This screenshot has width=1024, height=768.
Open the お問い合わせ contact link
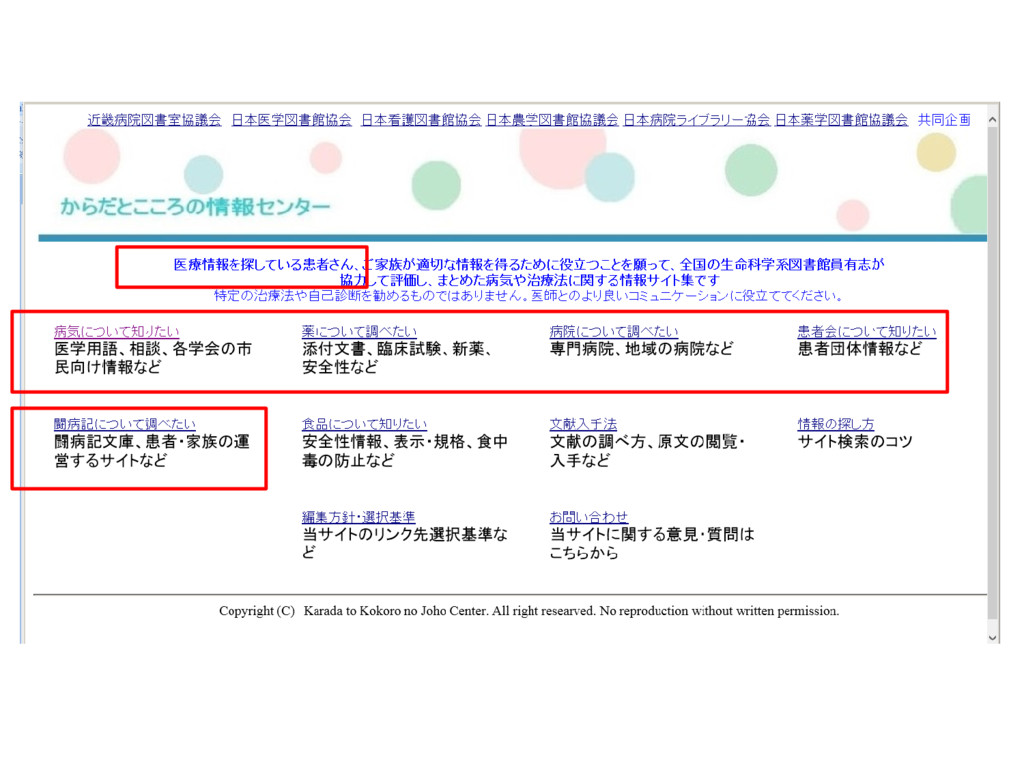tap(588, 517)
